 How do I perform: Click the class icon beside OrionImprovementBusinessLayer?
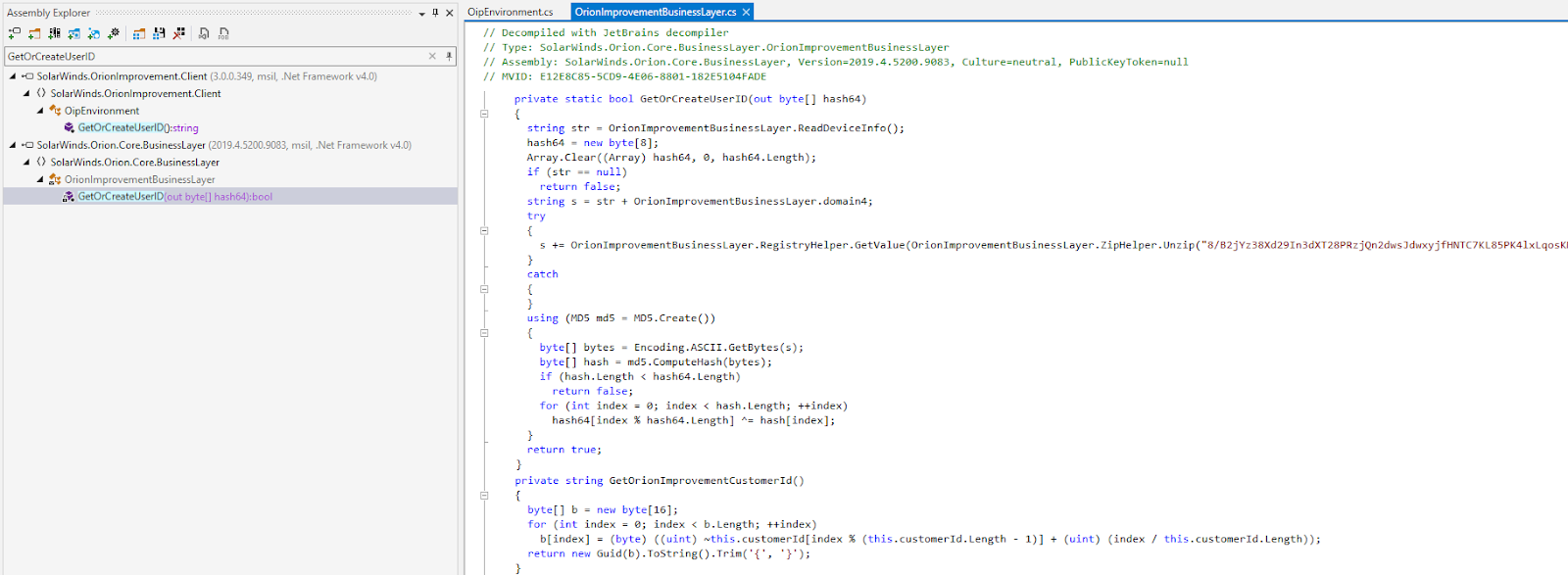[x=55, y=179]
